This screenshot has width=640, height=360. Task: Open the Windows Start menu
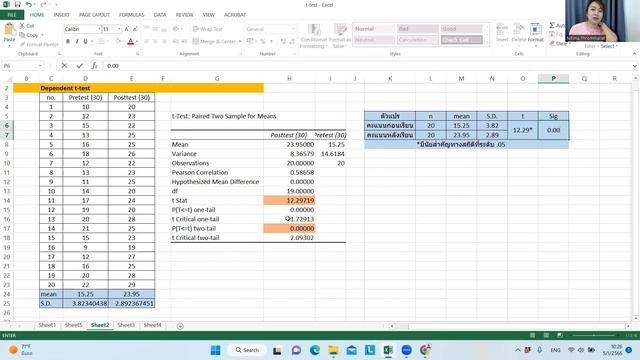[216, 350]
